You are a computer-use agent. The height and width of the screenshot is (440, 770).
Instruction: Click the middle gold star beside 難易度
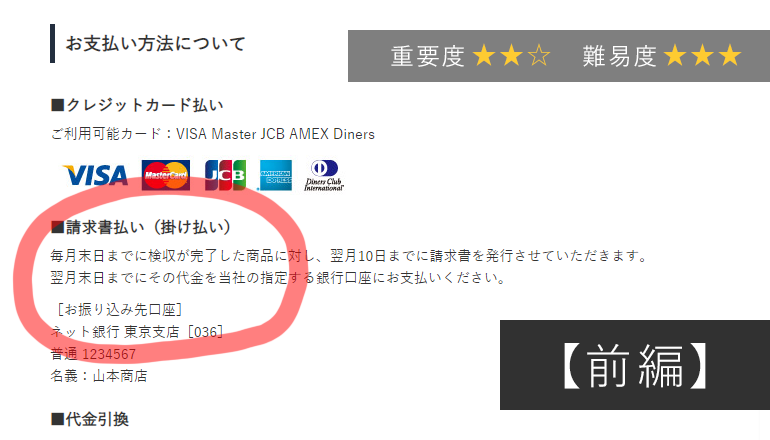tap(703, 55)
